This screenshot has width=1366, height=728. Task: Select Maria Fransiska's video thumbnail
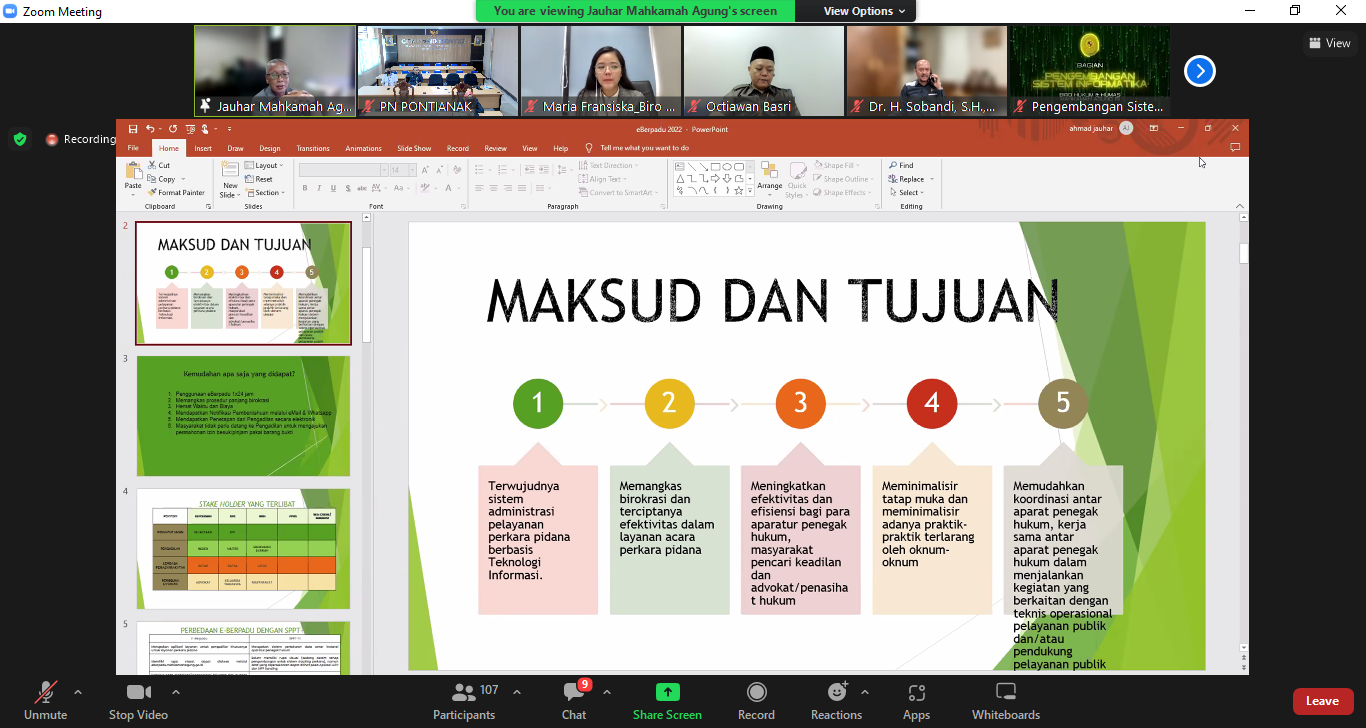point(600,70)
